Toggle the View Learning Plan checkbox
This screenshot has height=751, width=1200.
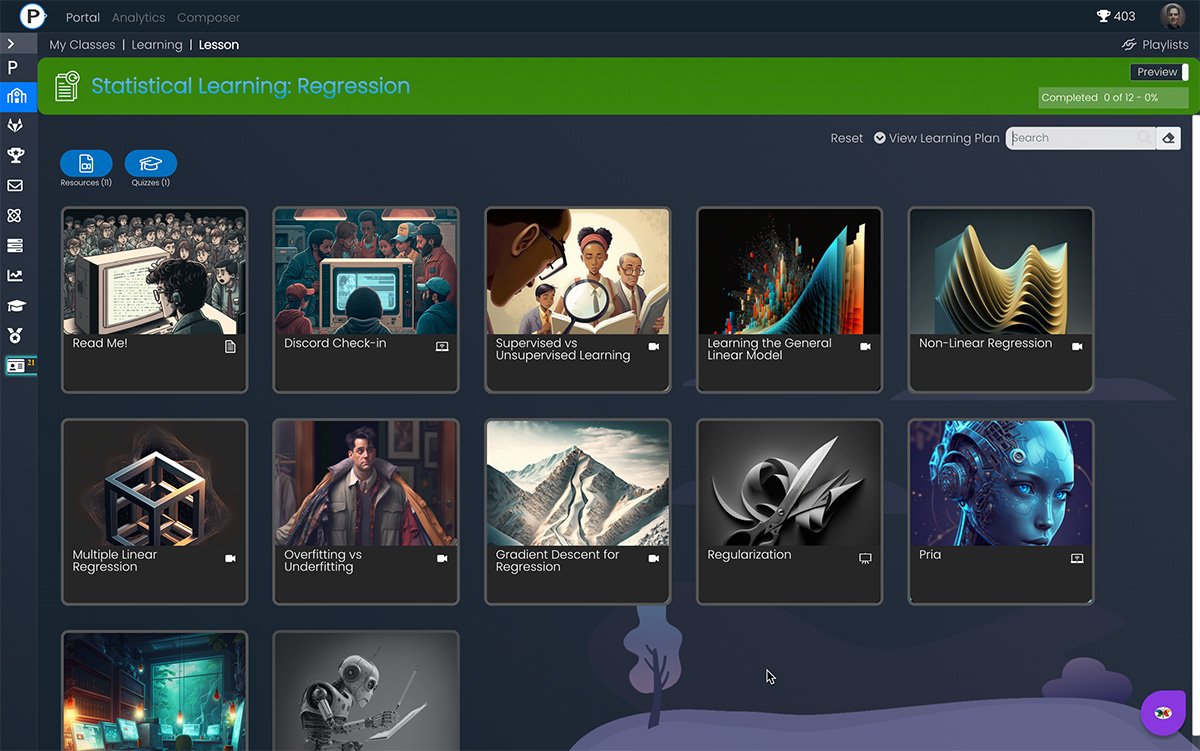tap(880, 138)
